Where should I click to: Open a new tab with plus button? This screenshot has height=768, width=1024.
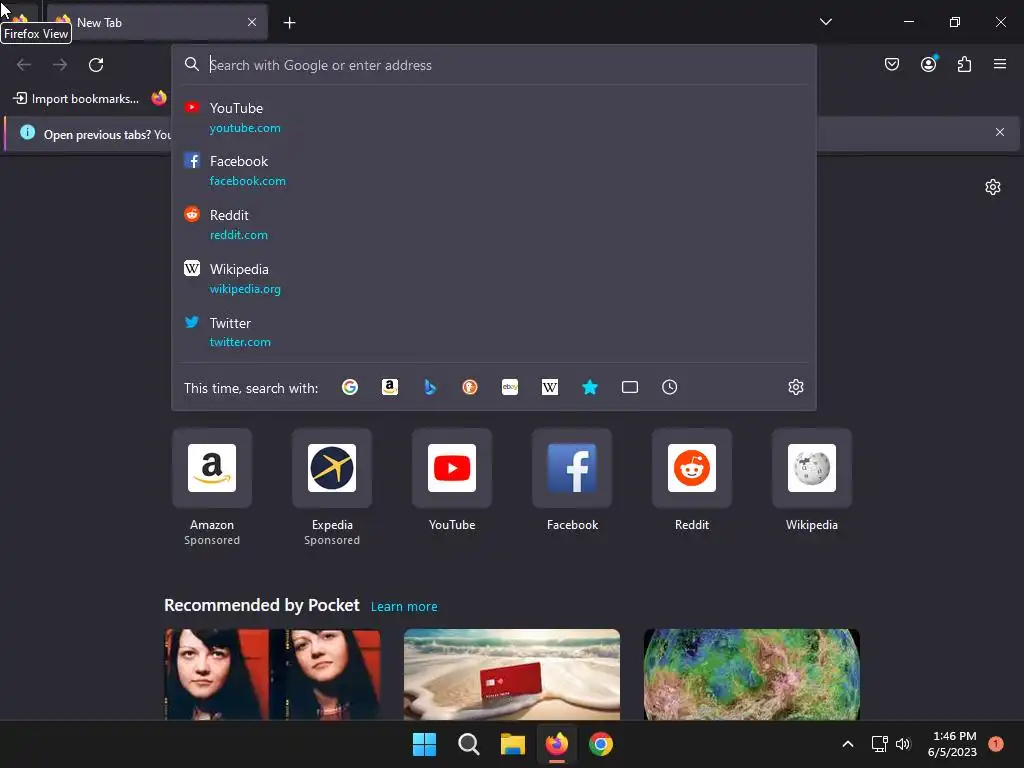(x=289, y=23)
